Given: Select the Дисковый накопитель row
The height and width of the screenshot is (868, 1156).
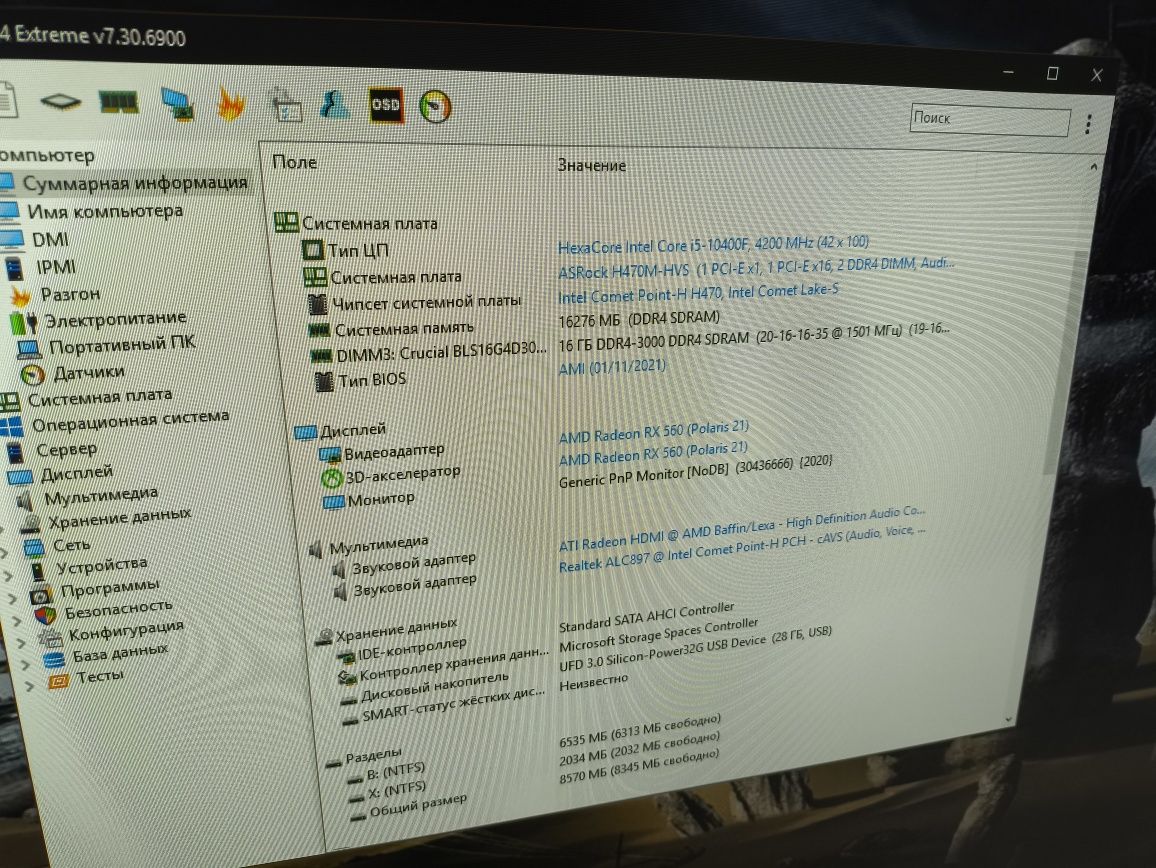Looking at the screenshot, I should (x=425, y=687).
